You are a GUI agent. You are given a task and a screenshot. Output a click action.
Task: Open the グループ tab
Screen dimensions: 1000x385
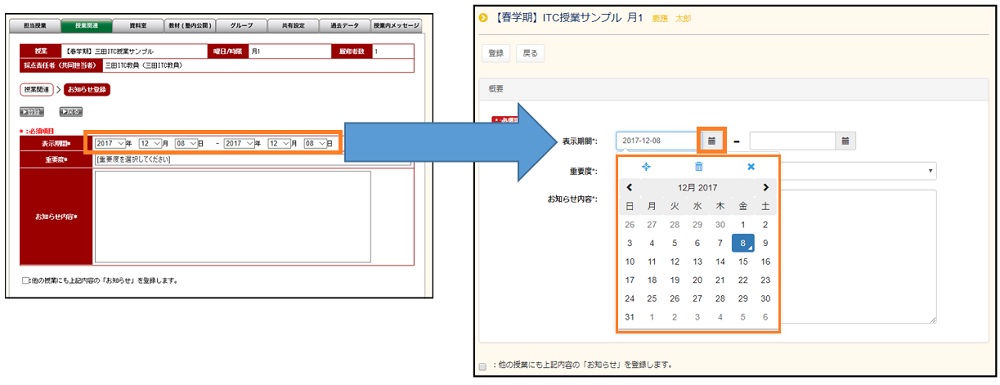click(x=240, y=26)
